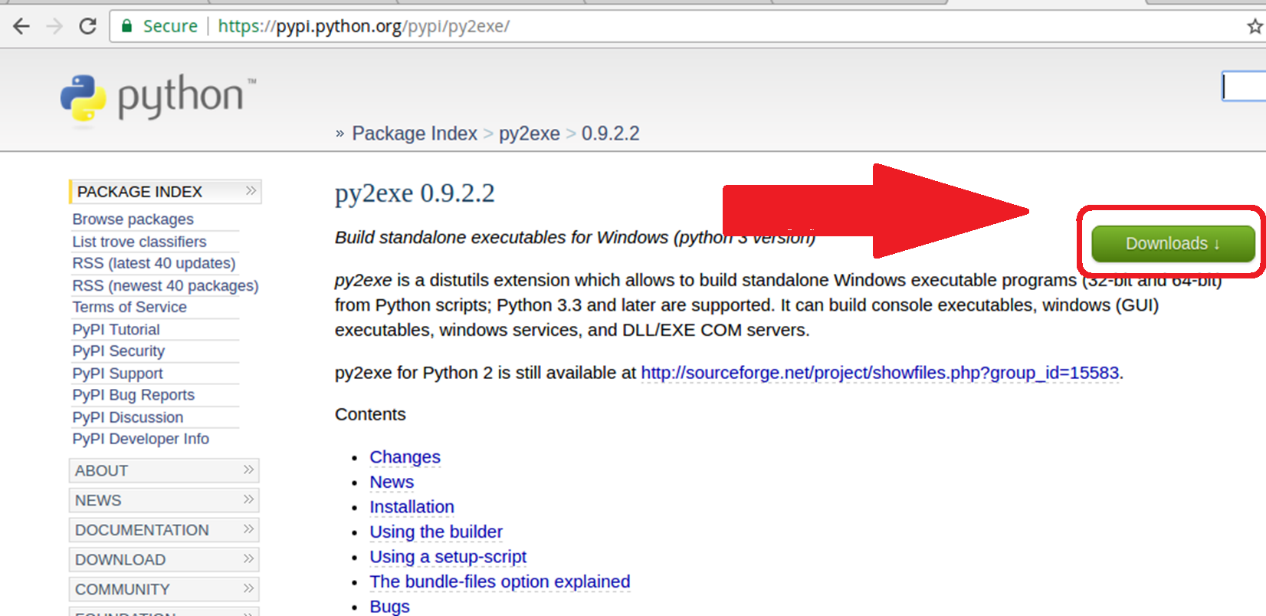Expand the PACKAGE INDEX sidebar section
Image resolution: width=1266 pixels, height=616 pixels.
165,191
